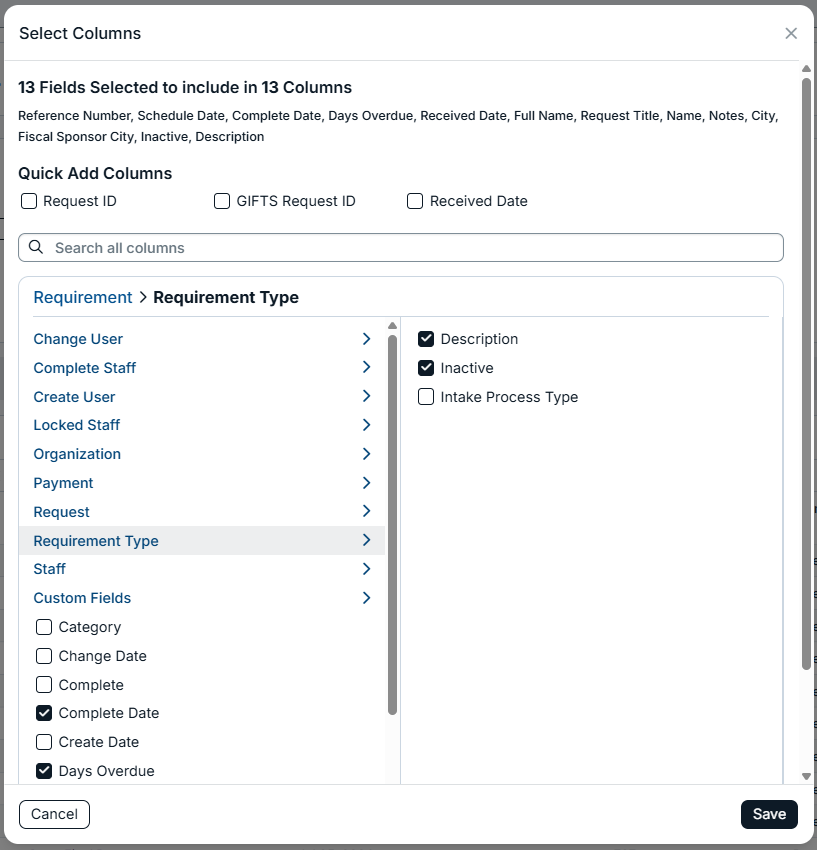Click the Change User chevron arrow

pyautogui.click(x=366, y=339)
